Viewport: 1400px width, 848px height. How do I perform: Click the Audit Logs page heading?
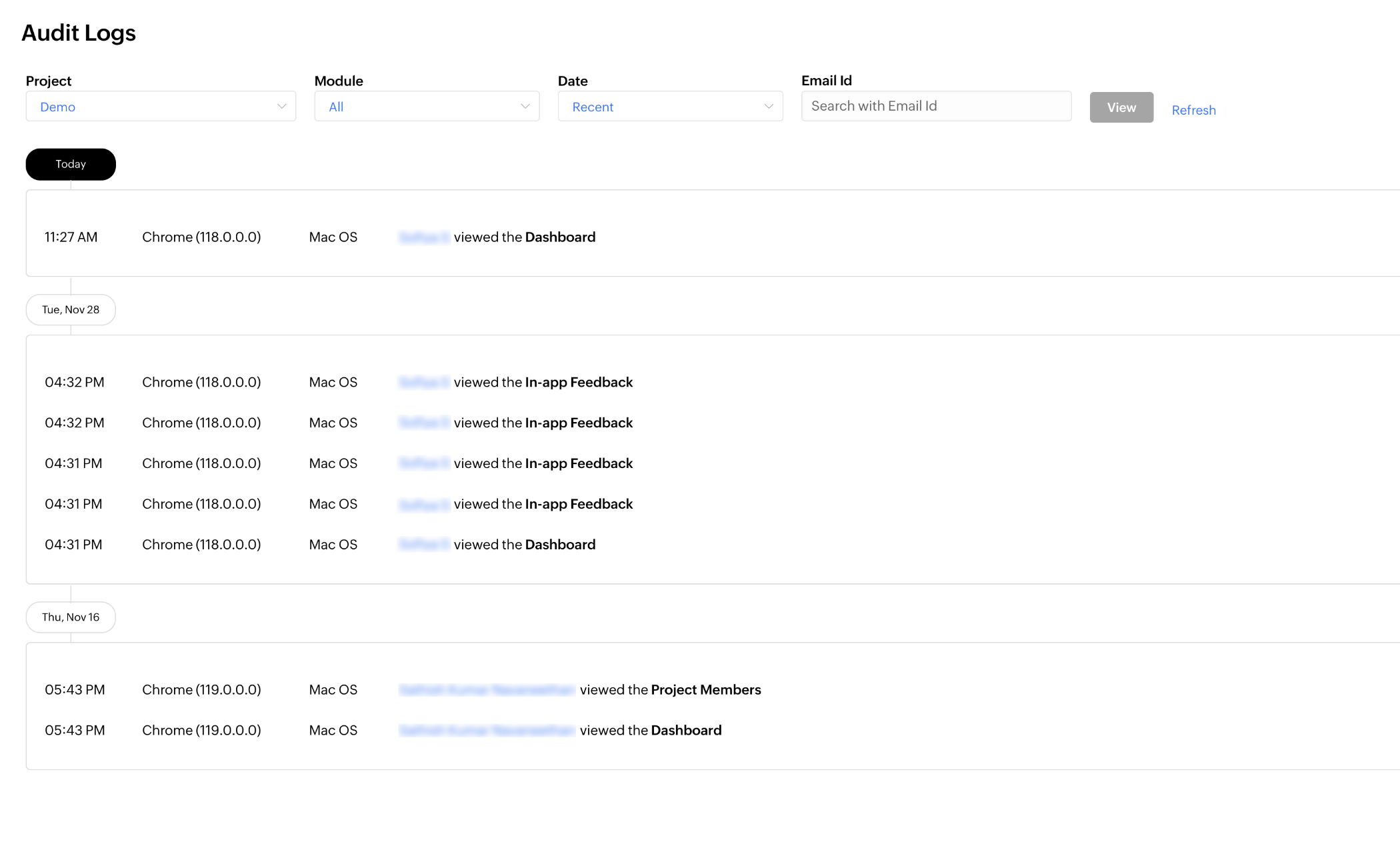pos(79,33)
